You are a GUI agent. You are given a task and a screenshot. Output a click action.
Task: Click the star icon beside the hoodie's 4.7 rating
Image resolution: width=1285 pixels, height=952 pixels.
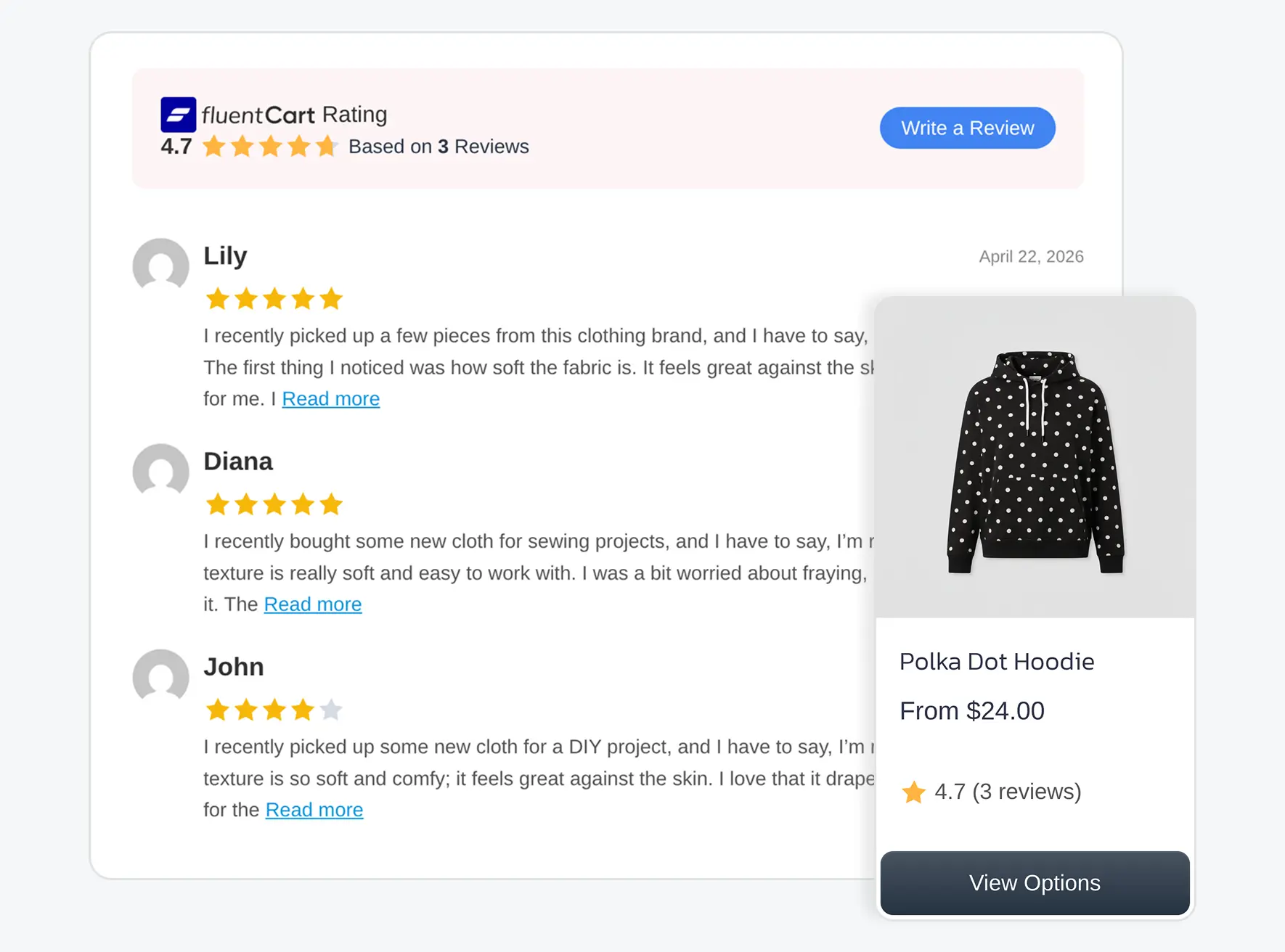tap(913, 792)
